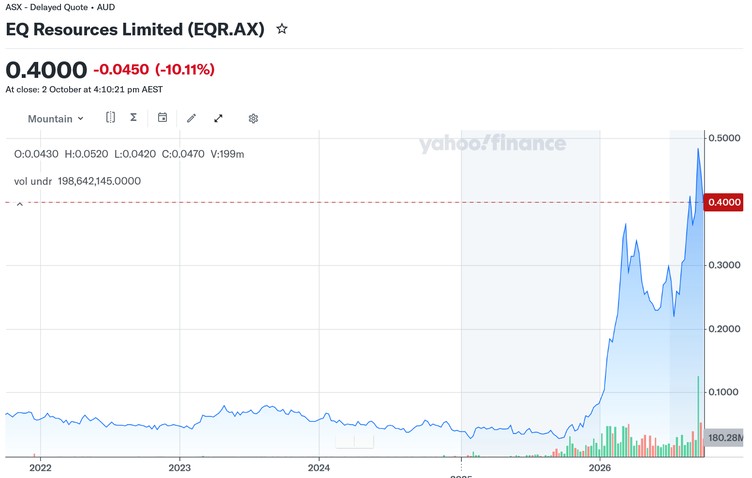Click the 180.28M volume label
The width and height of the screenshot is (752, 478).
coord(724,438)
